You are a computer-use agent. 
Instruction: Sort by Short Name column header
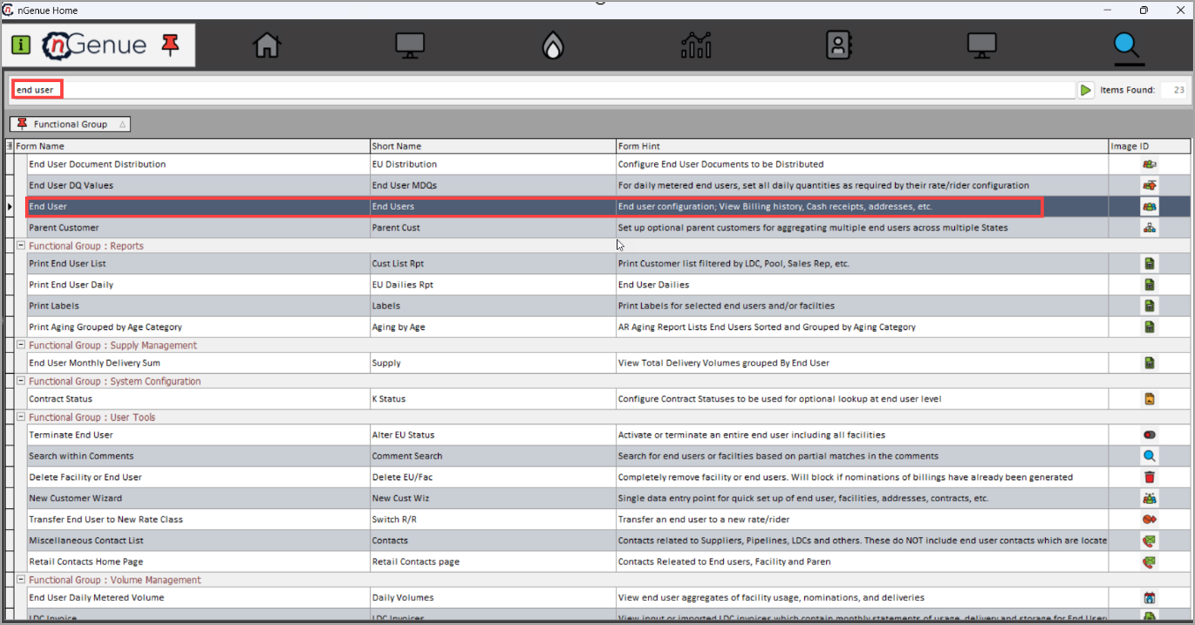pyautogui.click(x=492, y=146)
